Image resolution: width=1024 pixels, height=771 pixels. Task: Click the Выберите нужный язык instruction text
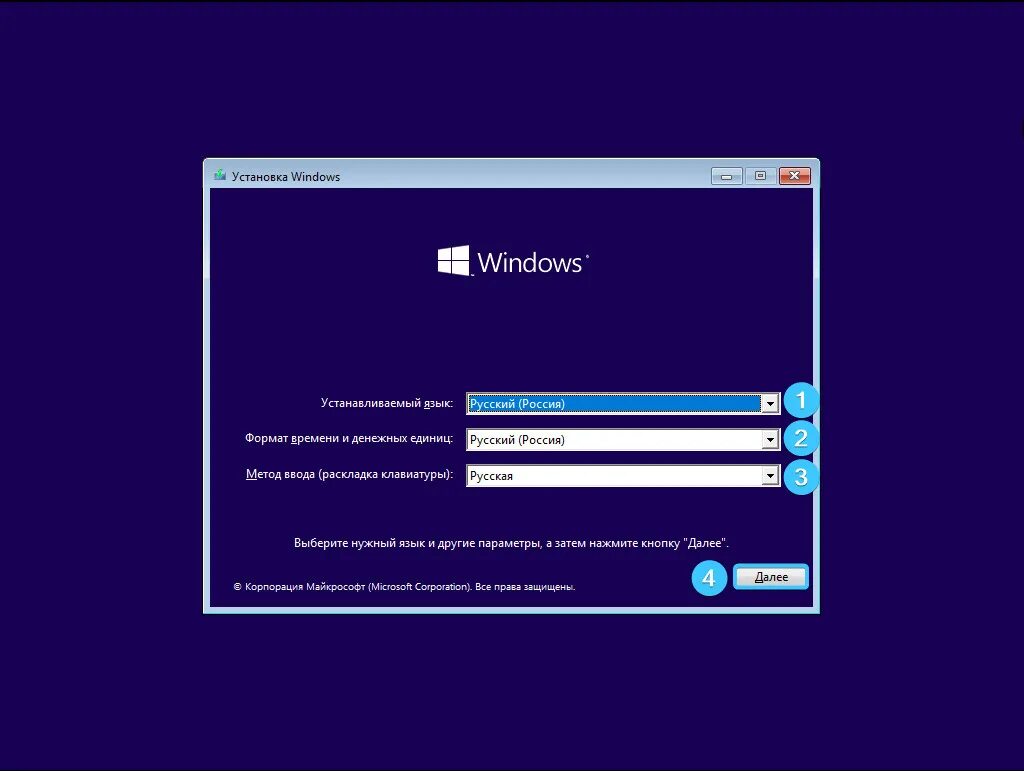pyautogui.click(x=511, y=543)
